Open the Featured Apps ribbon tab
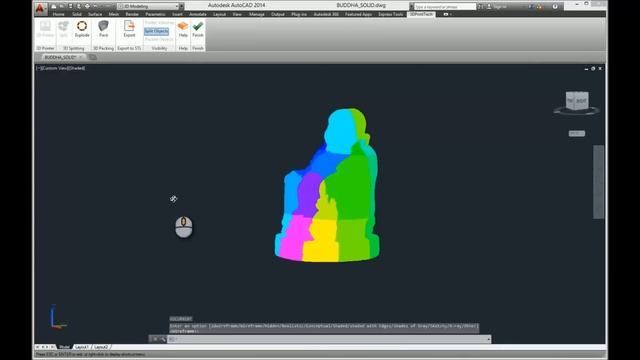The height and width of the screenshot is (360, 640). tap(358, 14)
